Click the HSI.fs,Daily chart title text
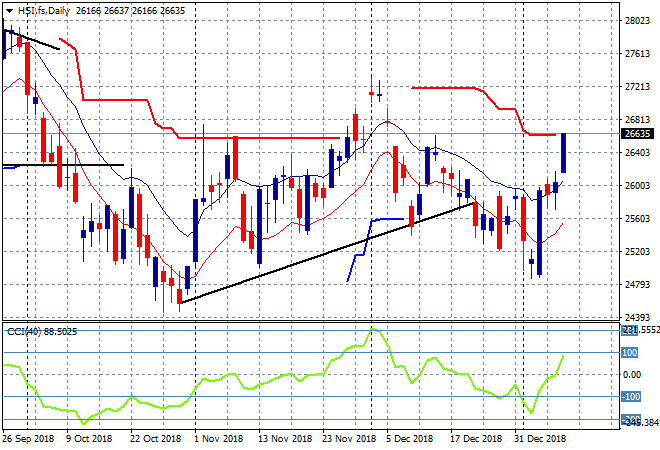This screenshot has width=660, height=450. tap(44, 11)
